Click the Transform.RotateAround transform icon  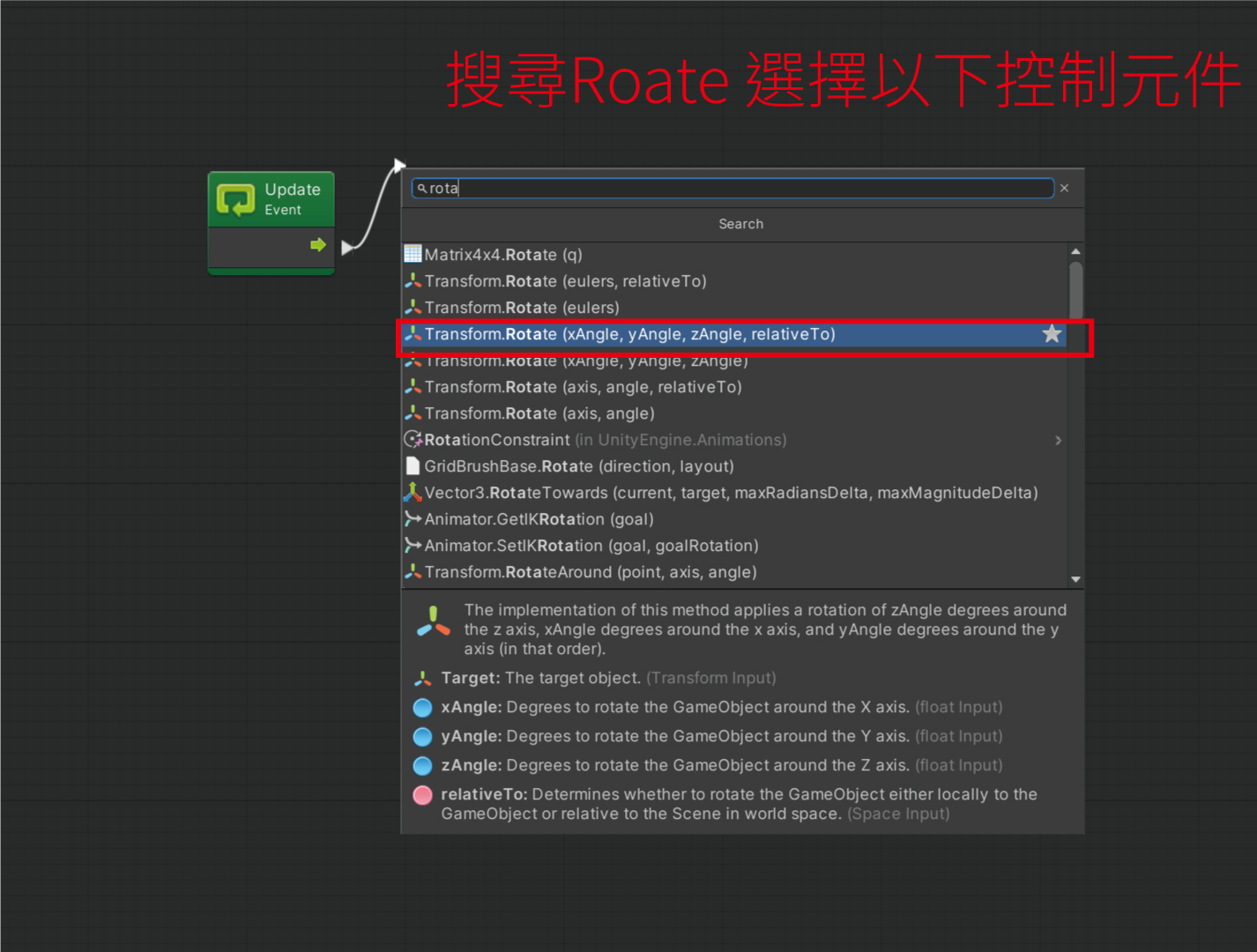pos(413,572)
